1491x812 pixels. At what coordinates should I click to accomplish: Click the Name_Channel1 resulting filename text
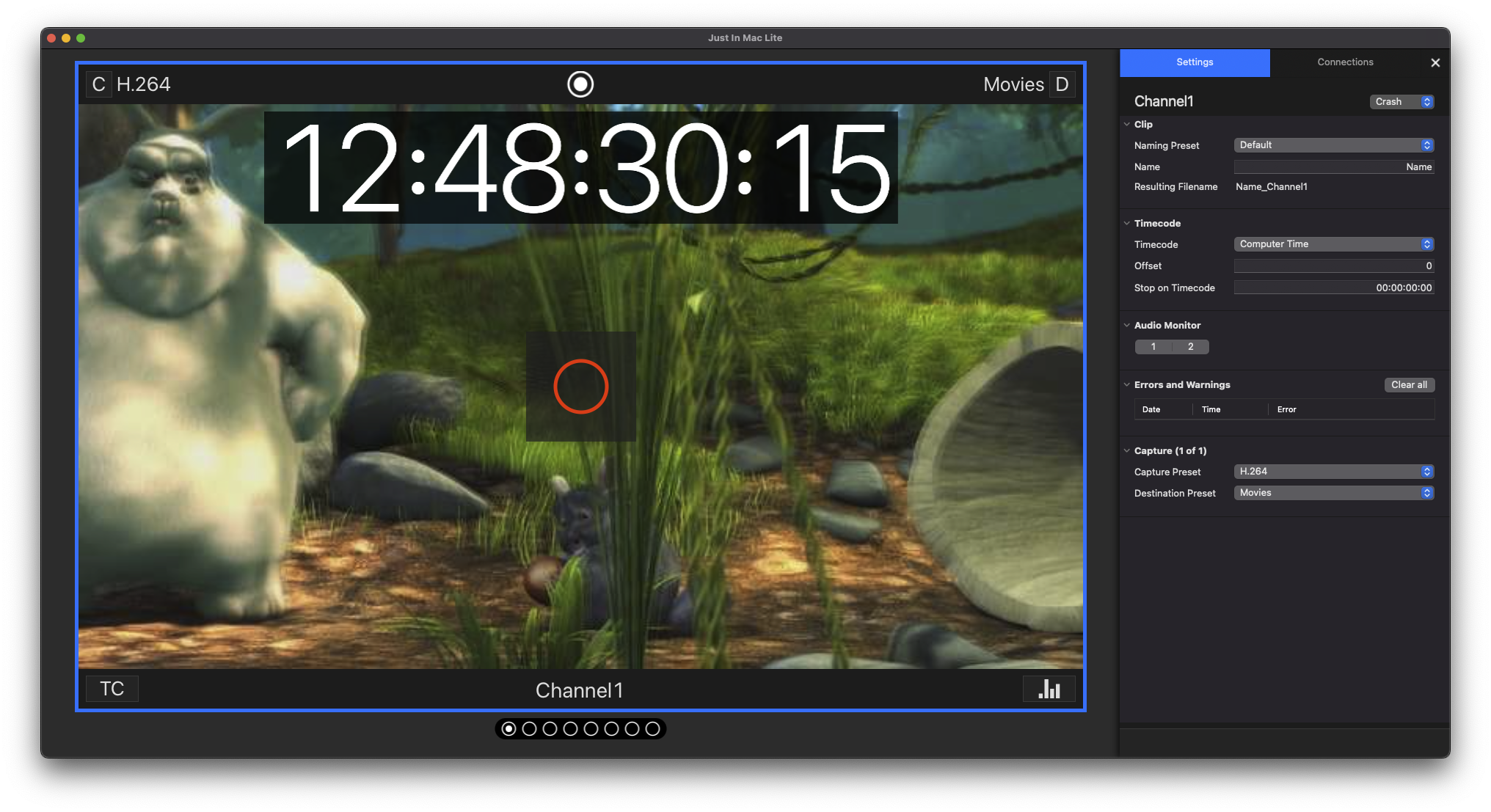(1271, 187)
